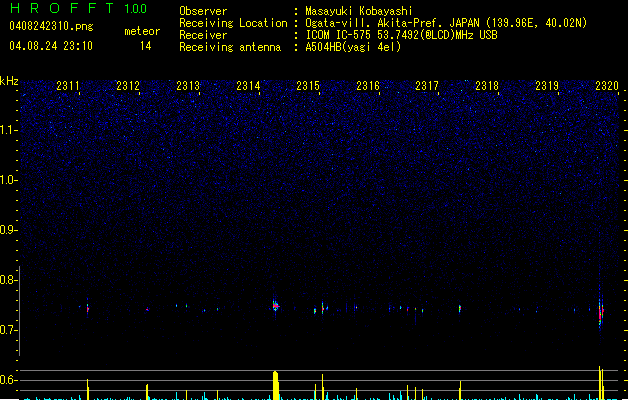Click the 0.9 kHz axis label
Viewport: 629px width, 400px height.
tap(9, 230)
